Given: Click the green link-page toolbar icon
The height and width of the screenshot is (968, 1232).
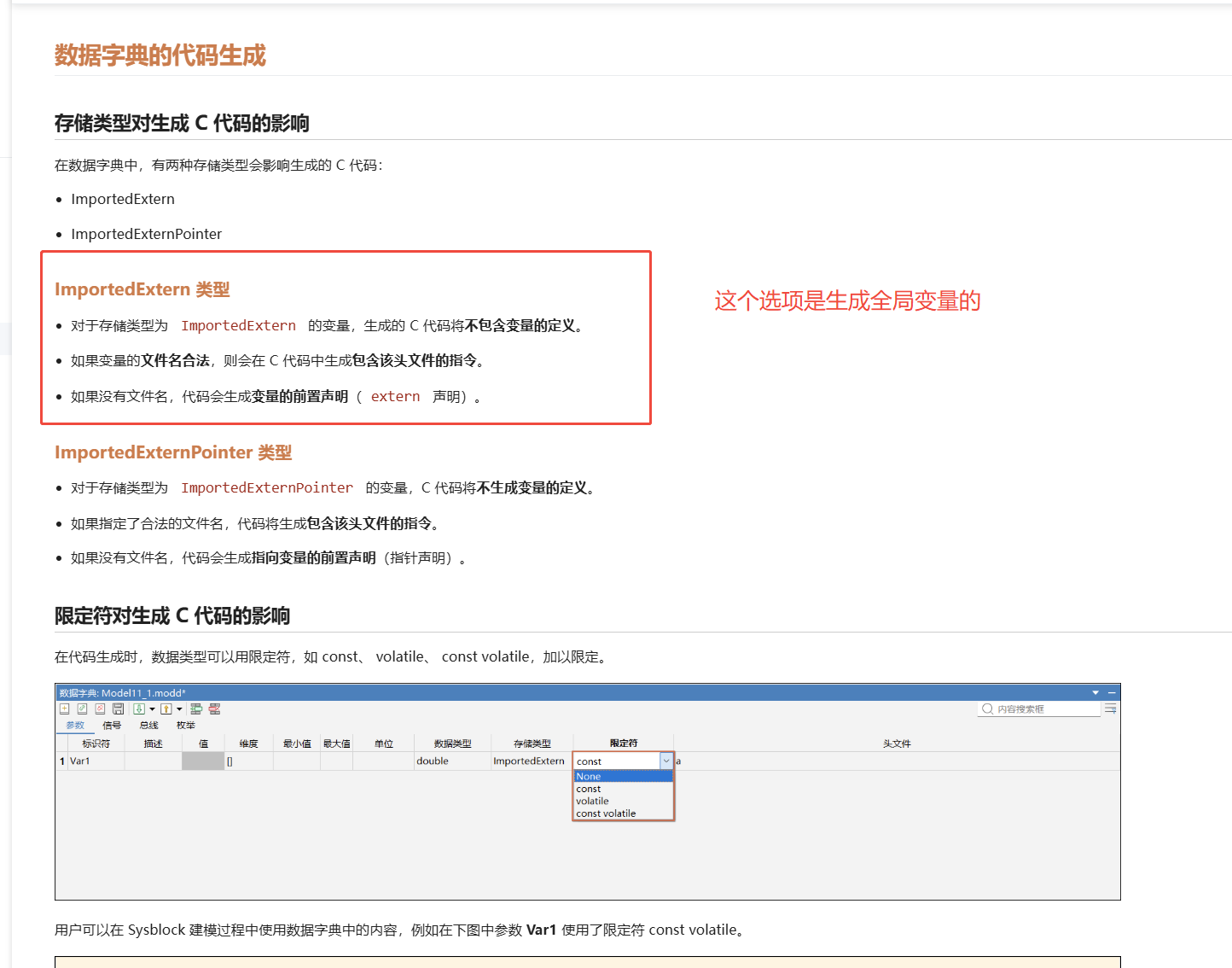Looking at the screenshot, I should click(82, 709).
